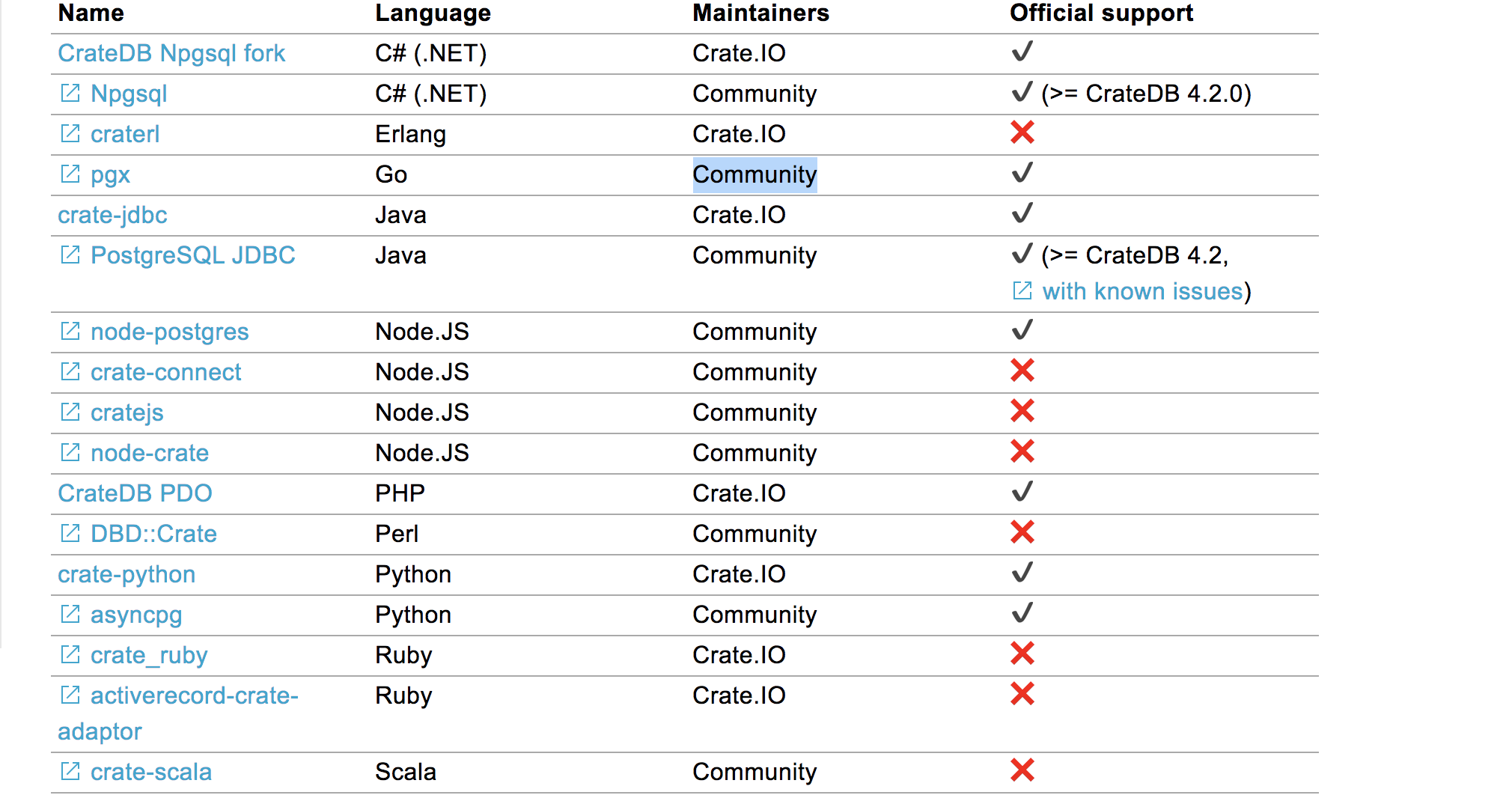Viewport: 1512px width, 810px height.
Task: Open the Npgsql driver link
Action: (x=129, y=94)
